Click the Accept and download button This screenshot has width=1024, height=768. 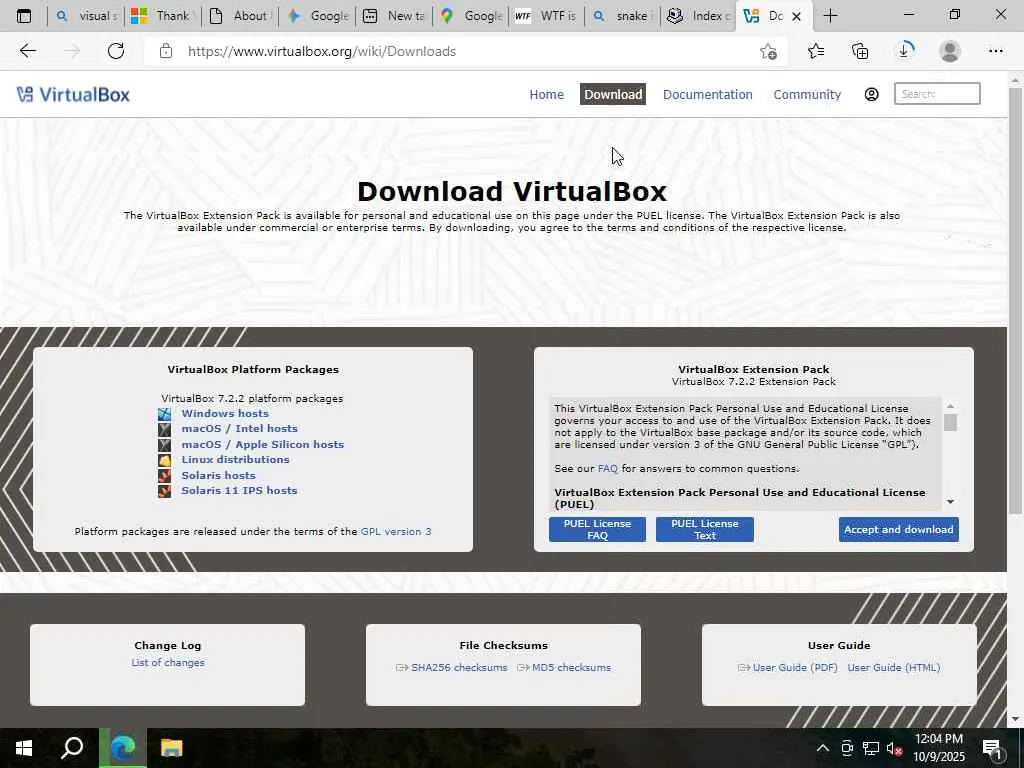899,530
